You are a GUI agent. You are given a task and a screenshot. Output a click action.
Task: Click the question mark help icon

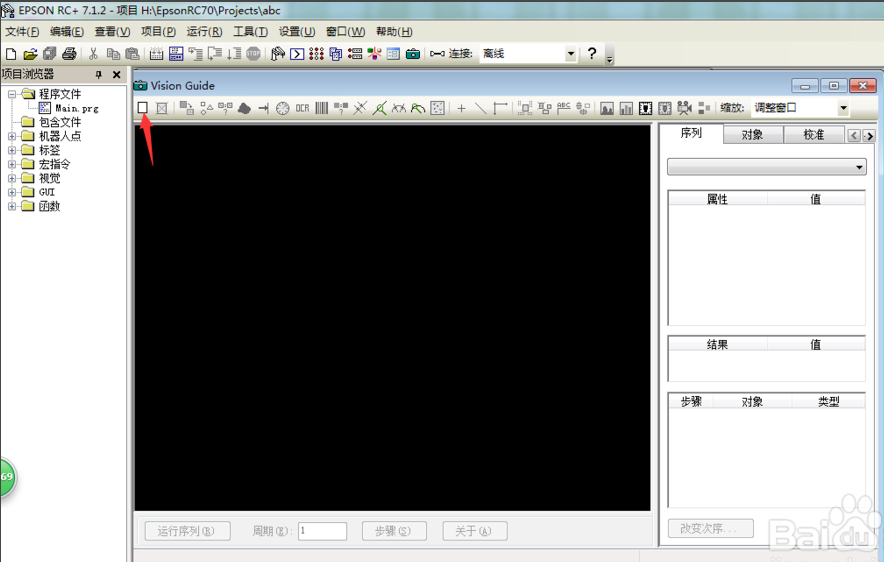coord(591,53)
